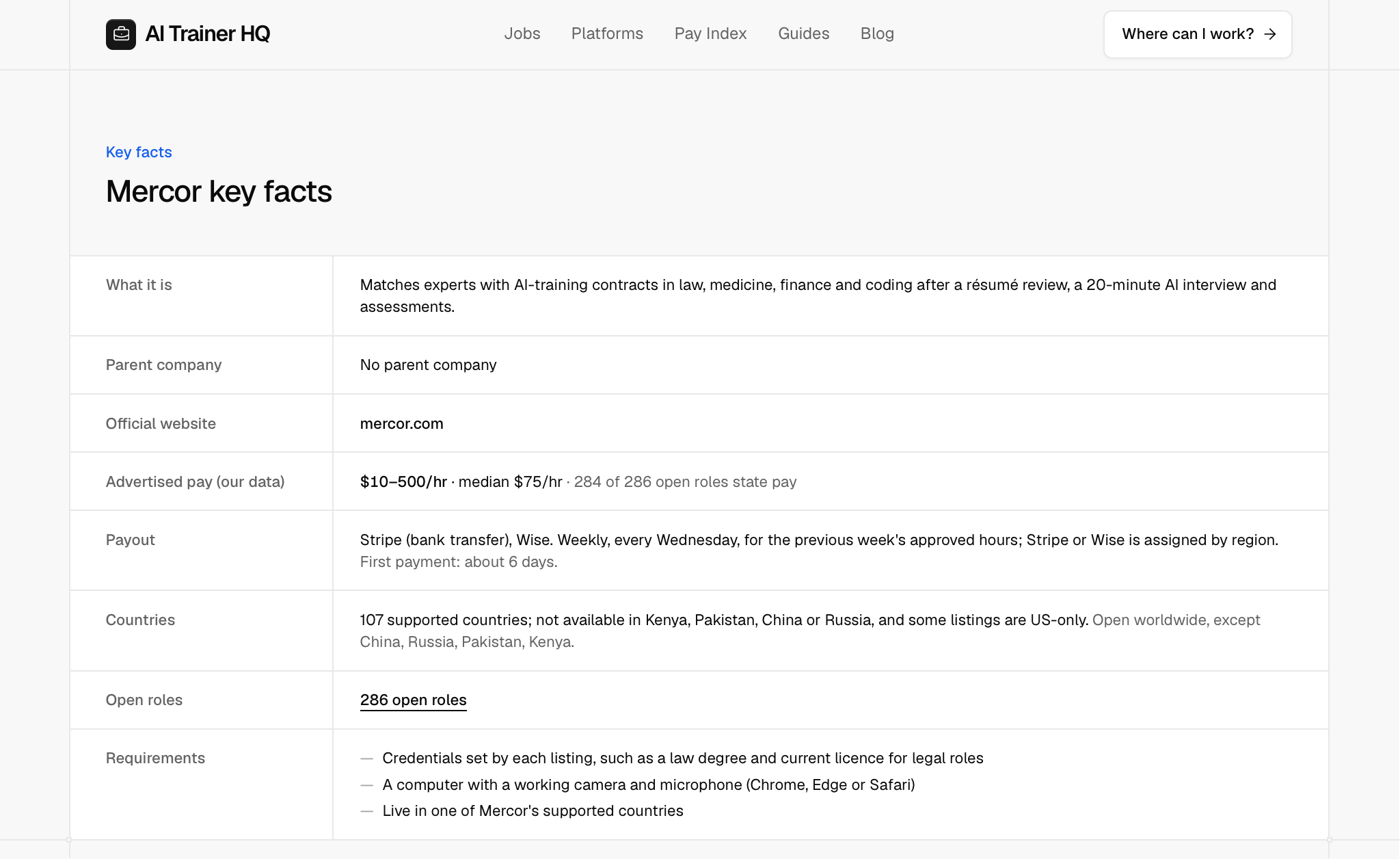Open the mercor.com official website link
1400x859 pixels.
coord(401,423)
